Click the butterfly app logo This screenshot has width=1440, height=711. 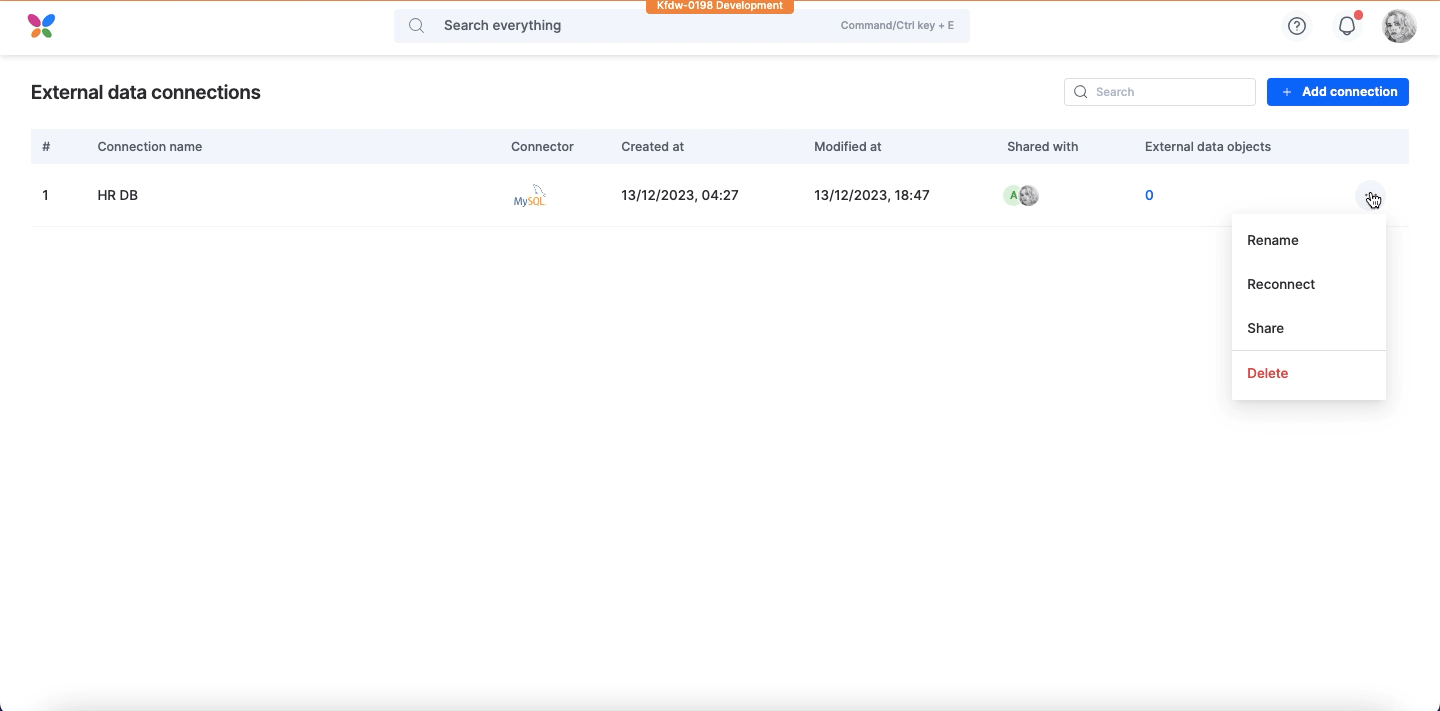point(41,26)
